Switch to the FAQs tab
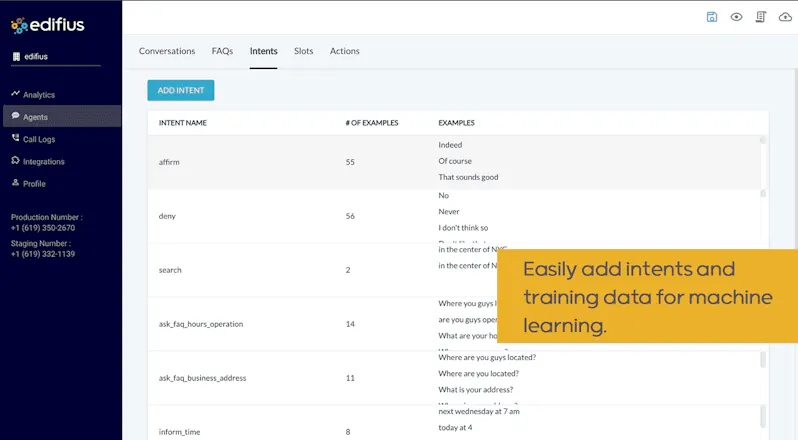 [x=222, y=51]
